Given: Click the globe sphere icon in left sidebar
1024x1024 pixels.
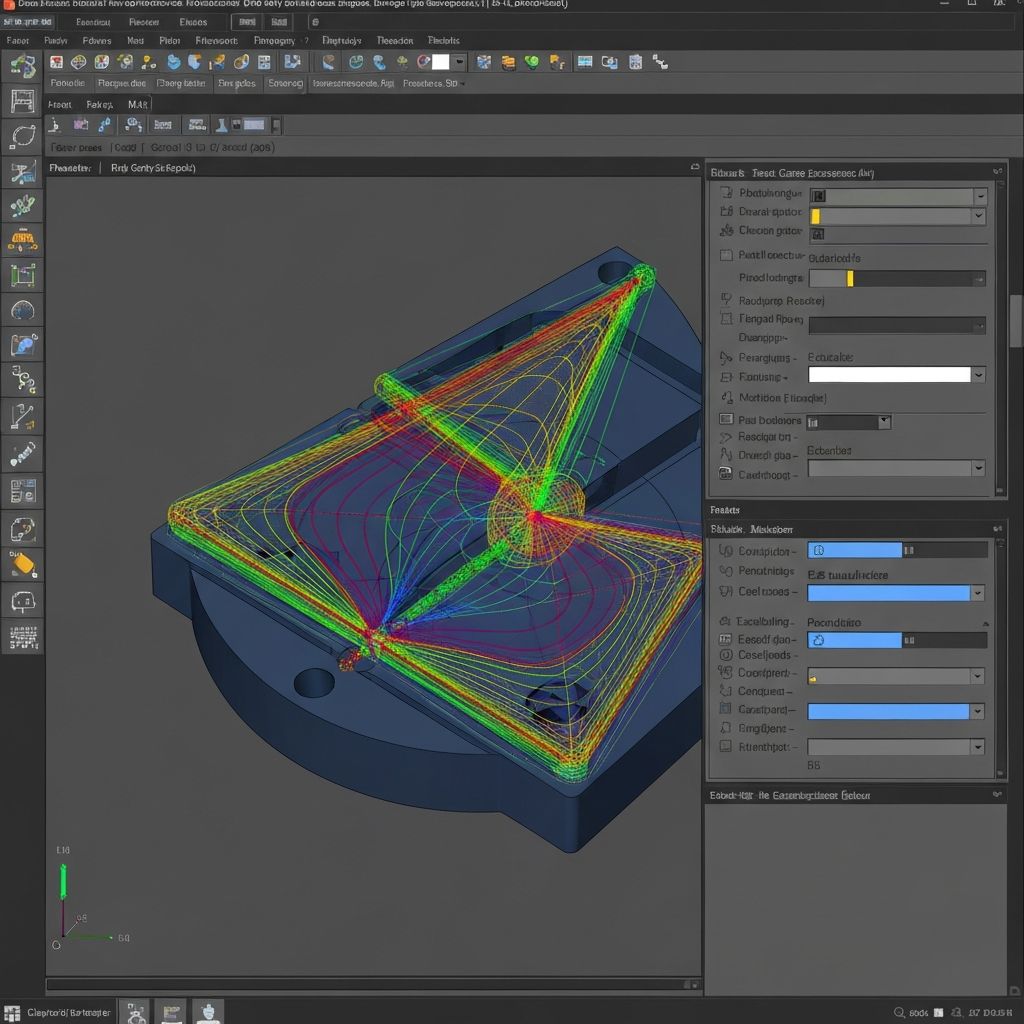Looking at the screenshot, I should [22, 310].
